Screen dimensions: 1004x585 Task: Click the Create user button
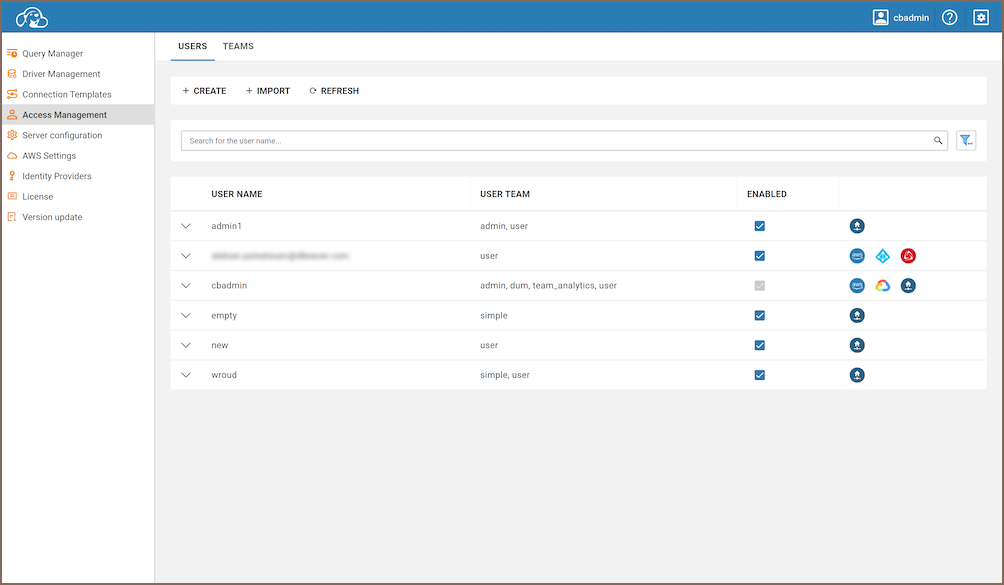click(x=204, y=91)
